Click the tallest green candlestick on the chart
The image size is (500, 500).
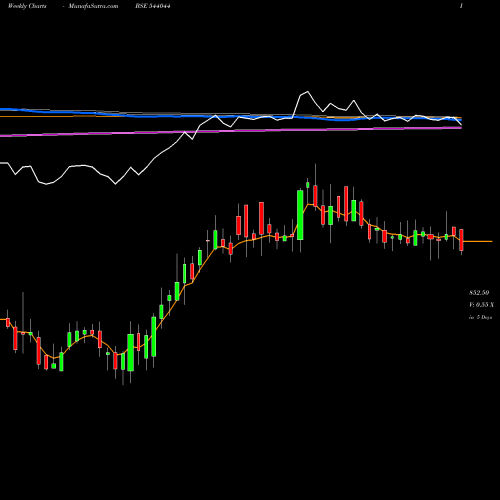click(x=300, y=215)
